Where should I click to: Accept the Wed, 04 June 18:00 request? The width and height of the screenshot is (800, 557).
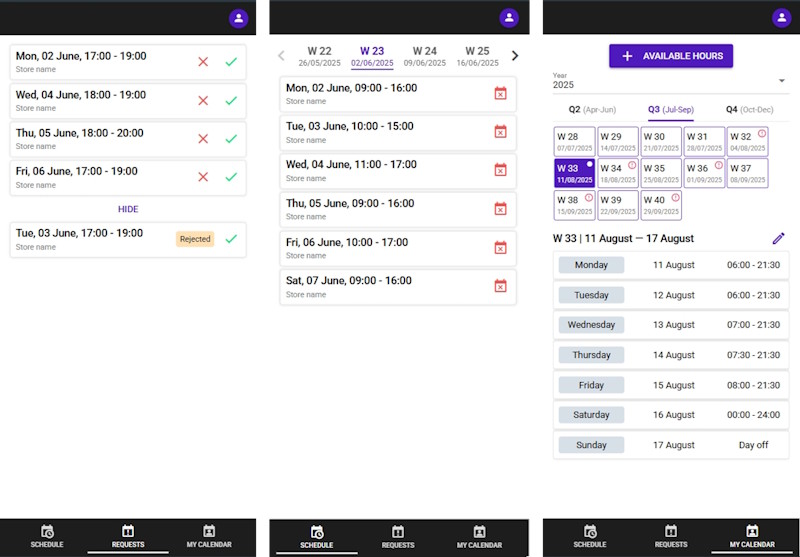coord(231,100)
